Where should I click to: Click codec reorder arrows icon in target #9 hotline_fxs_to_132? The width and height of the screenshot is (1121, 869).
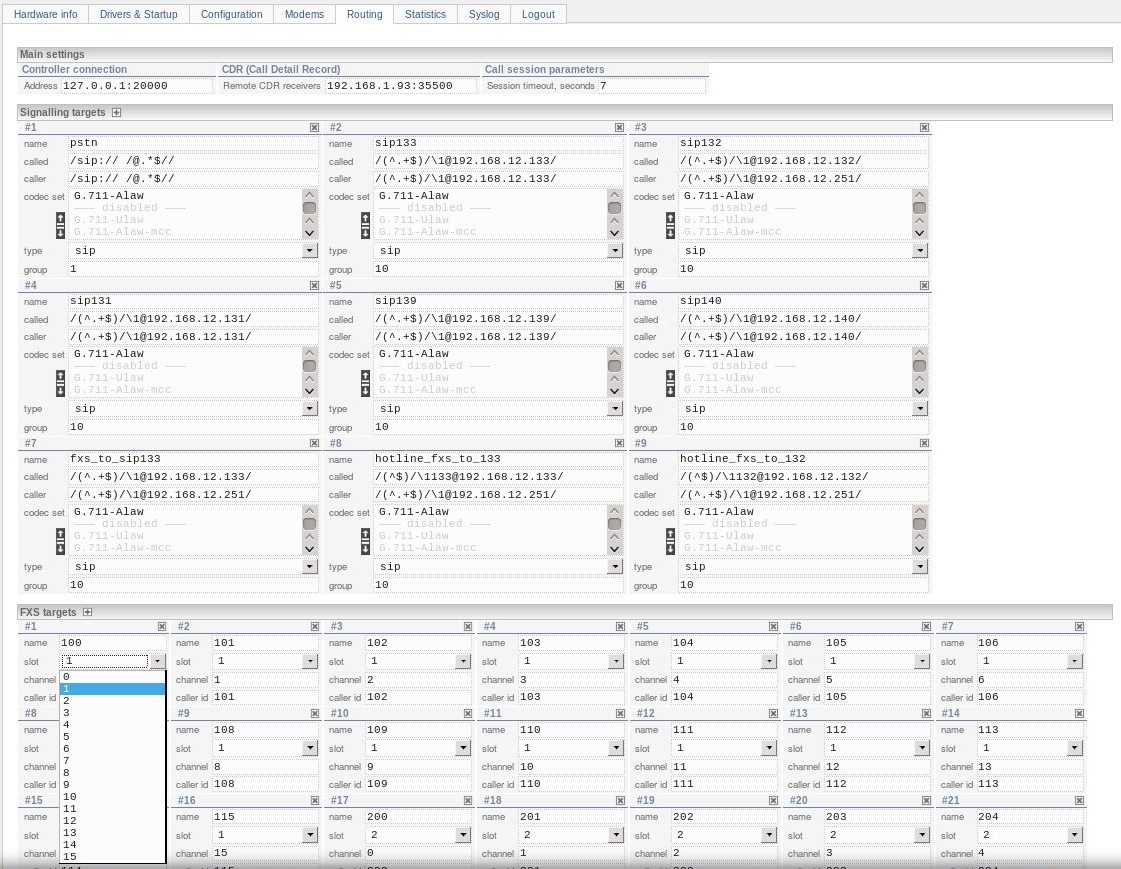point(670,541)
